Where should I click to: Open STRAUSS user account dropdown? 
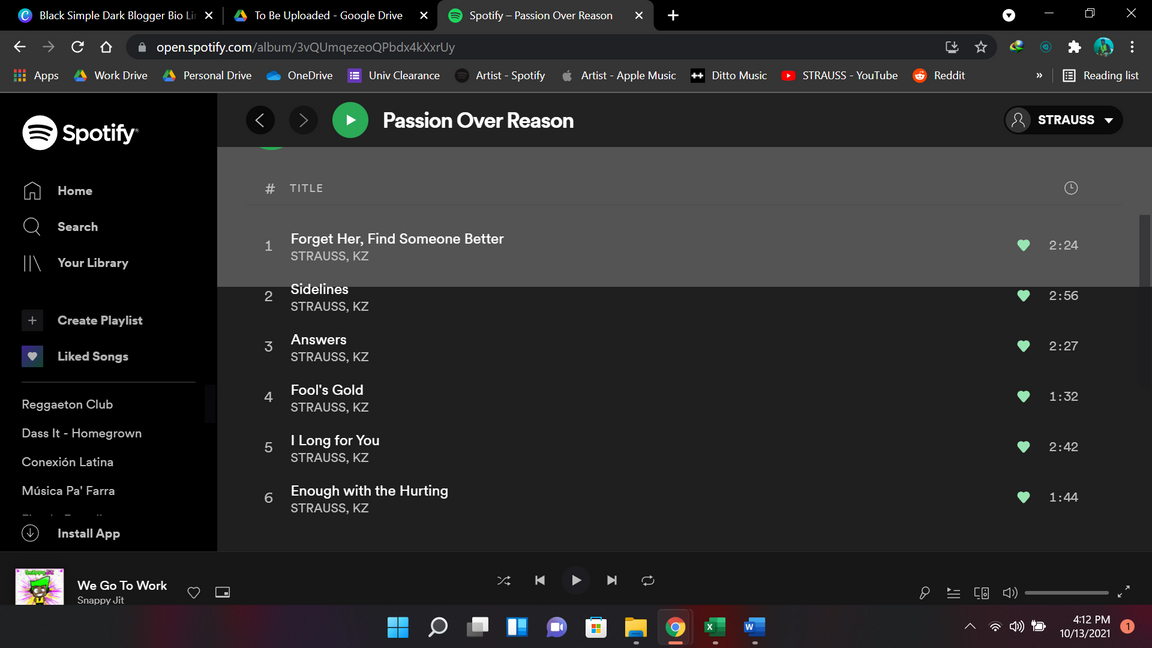pos(1063,120)
